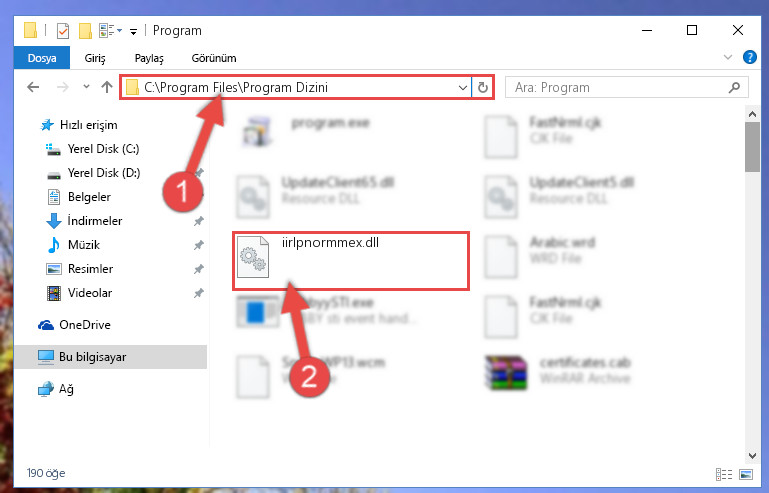Expand the ribbon with the chevron
This screenshot has width=769, height=493.
coord(728,57)
